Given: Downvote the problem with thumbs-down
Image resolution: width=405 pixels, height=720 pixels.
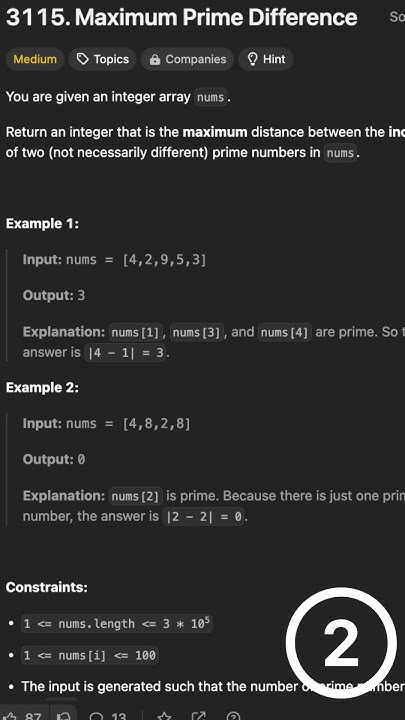Looking at the screenshot, I should 63,715.
